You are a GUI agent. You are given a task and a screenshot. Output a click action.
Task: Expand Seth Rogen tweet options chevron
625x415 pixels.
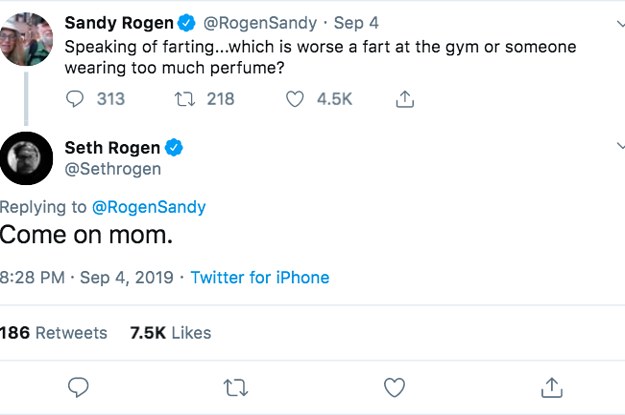pos(619,146)
